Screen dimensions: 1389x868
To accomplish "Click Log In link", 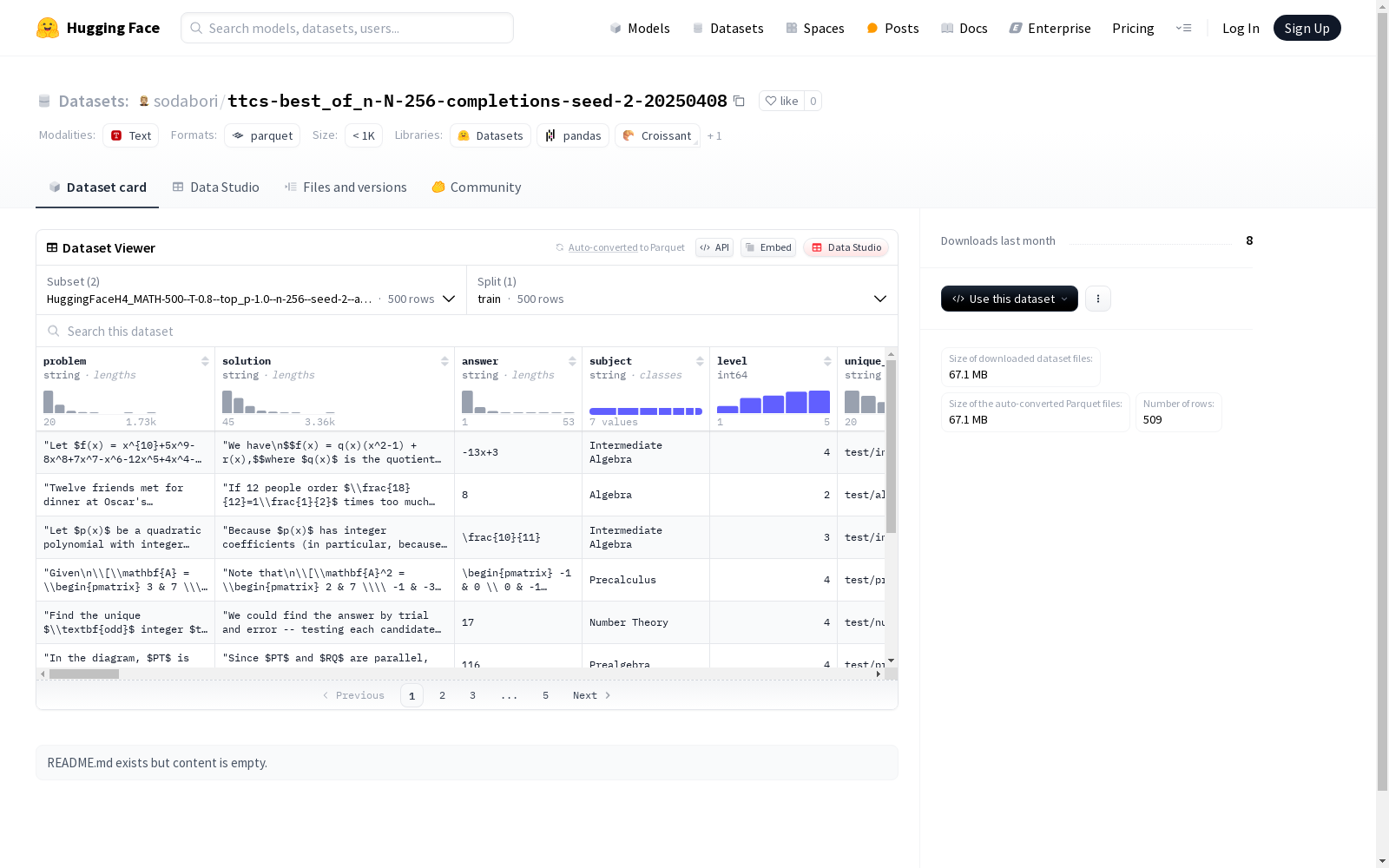I will tap(1241, 28).
